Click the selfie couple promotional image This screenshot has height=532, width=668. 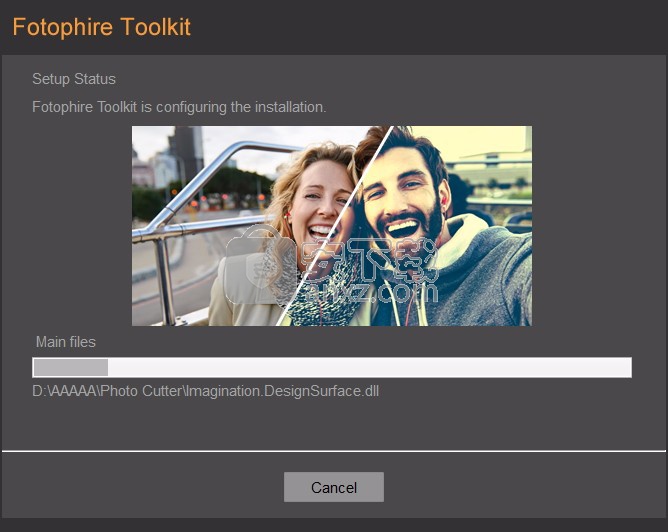[332, 226]
